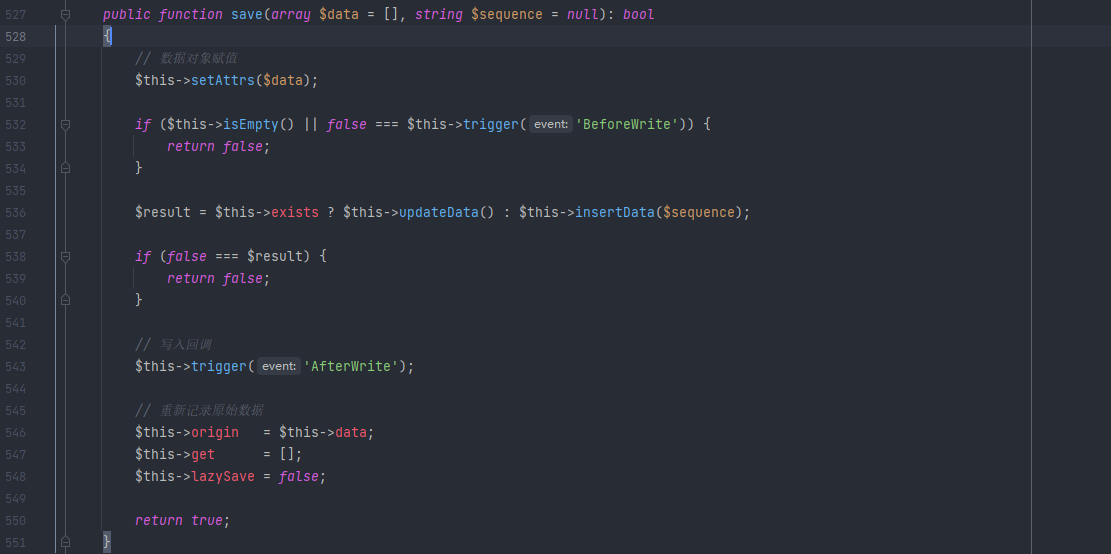Click the 'event:' inlay hint before 'BeforeWrite'
The image size is (1111, 554).
[x=550, y=125]
